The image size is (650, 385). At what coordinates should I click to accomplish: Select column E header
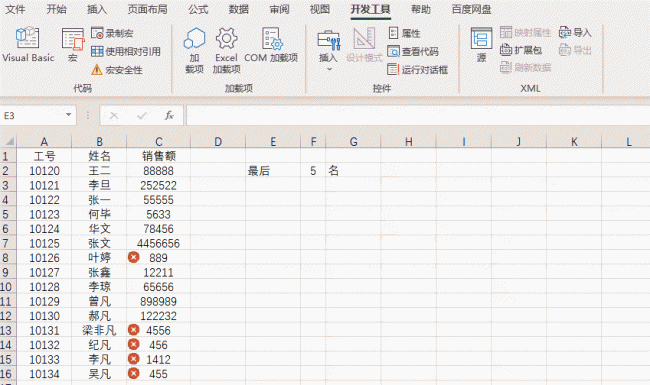pyautogui.click(x=273, y=142)
